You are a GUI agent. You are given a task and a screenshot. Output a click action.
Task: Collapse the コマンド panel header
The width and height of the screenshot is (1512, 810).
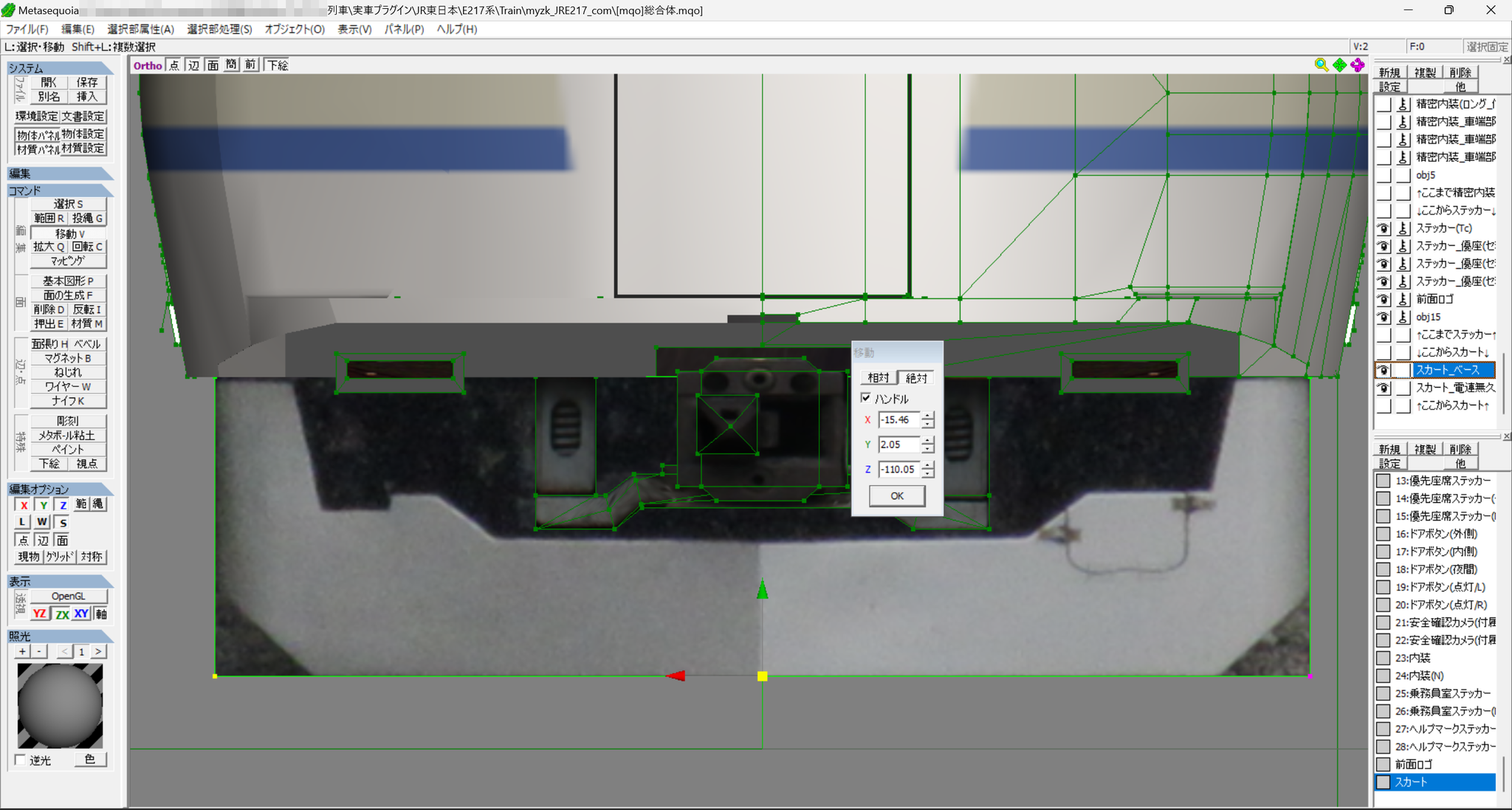[61, 191]
